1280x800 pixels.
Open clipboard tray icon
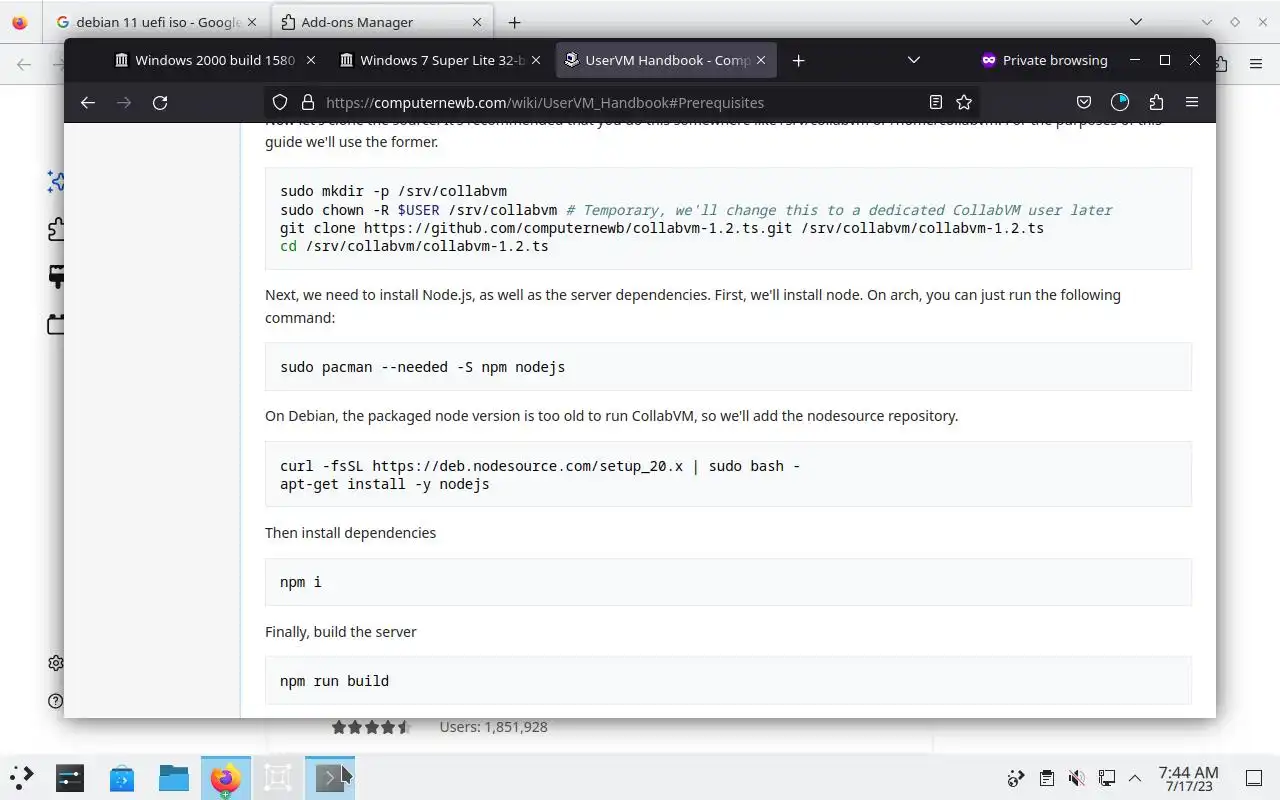[x=1046, y=778]
